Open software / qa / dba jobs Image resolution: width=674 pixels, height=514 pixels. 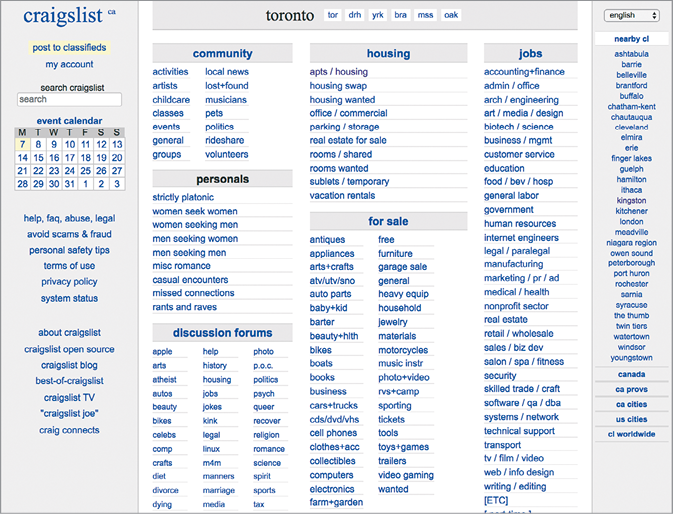click(x=522, y=403)
